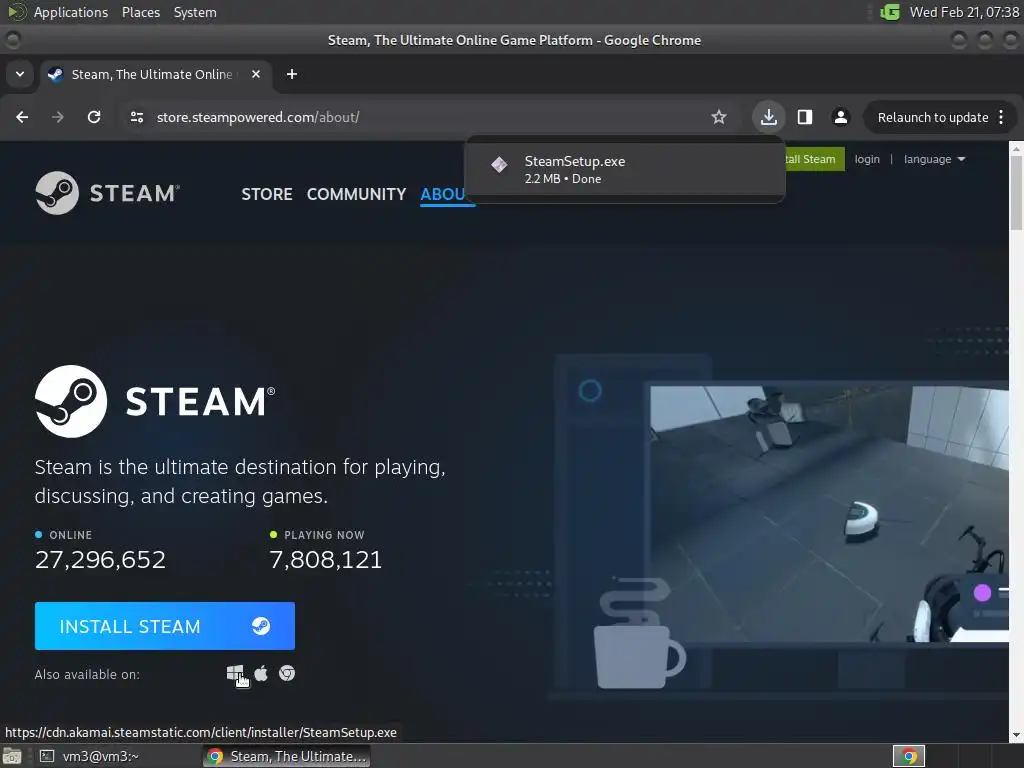Click the Chrome forward arrow
The image size is (1024, 768).
tap(58, 117)
